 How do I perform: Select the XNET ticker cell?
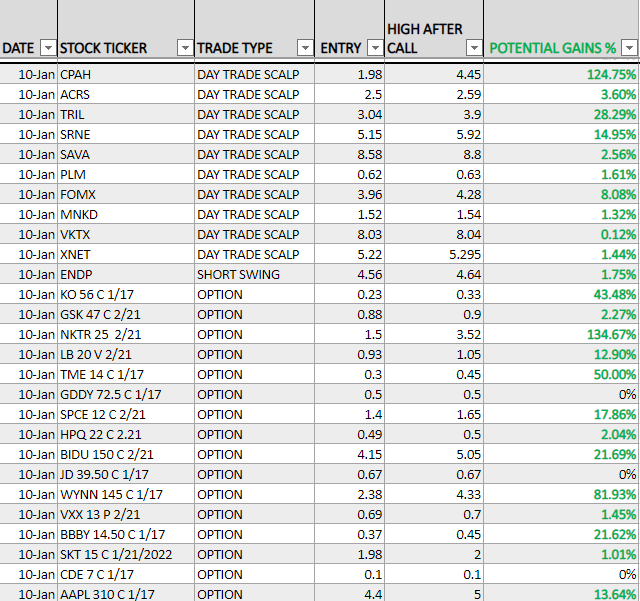(x=126, y=254)
